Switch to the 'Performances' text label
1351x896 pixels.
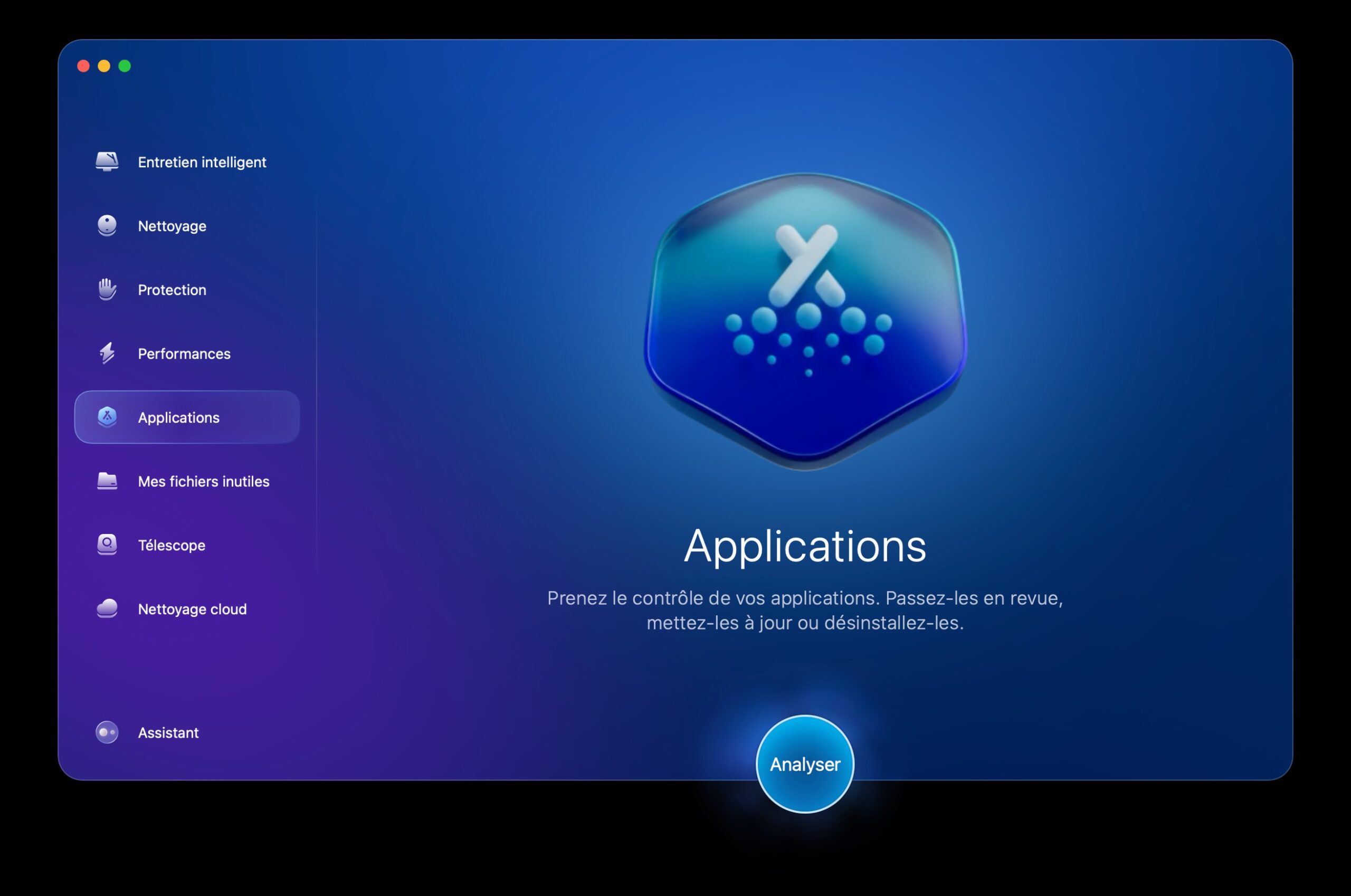click(x=184, y=354)
